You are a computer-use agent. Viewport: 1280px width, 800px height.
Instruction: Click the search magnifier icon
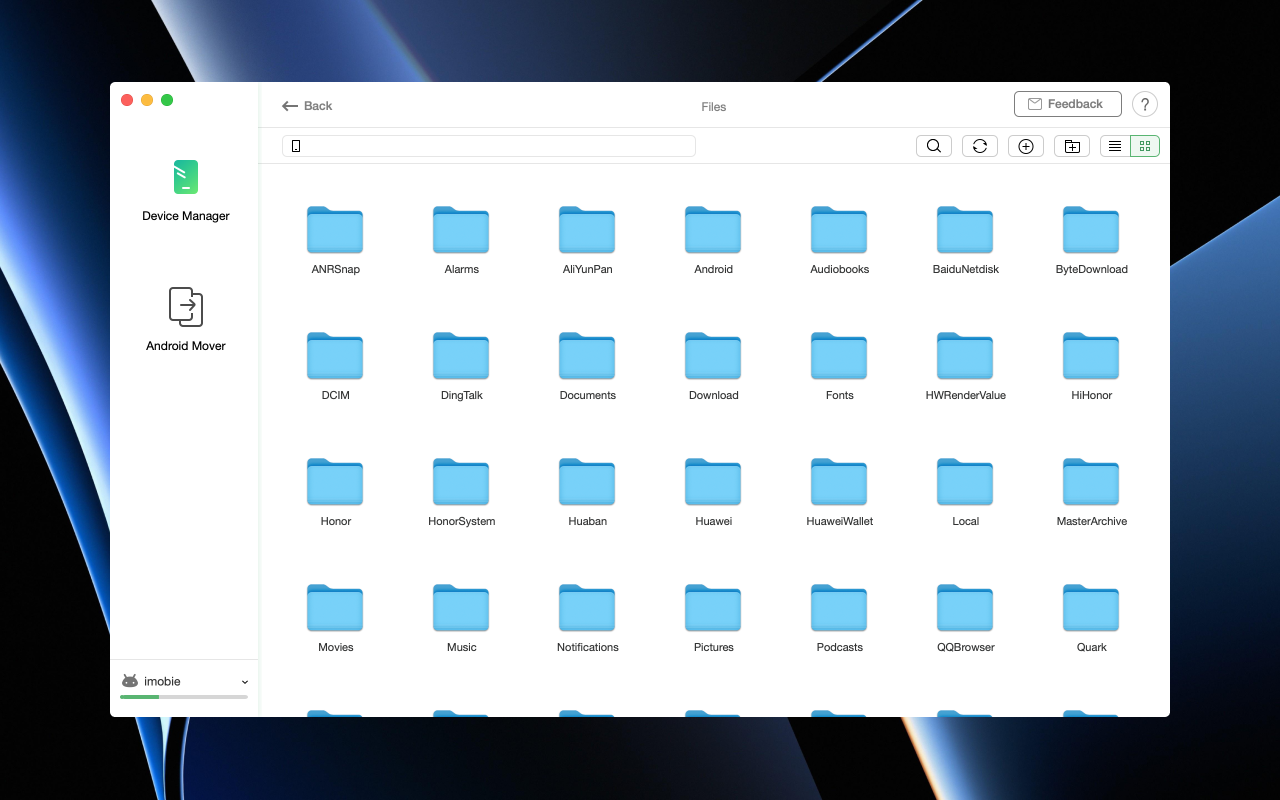click(933, 146)
